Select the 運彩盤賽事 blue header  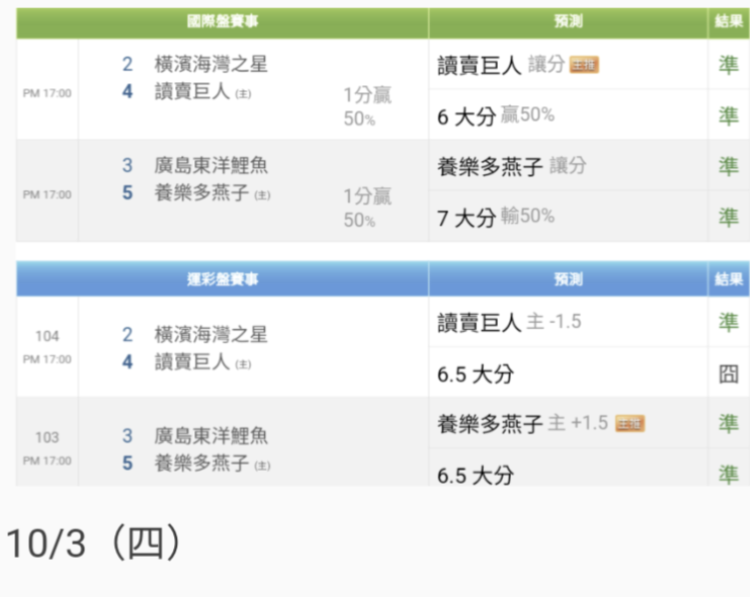(222, 279)
